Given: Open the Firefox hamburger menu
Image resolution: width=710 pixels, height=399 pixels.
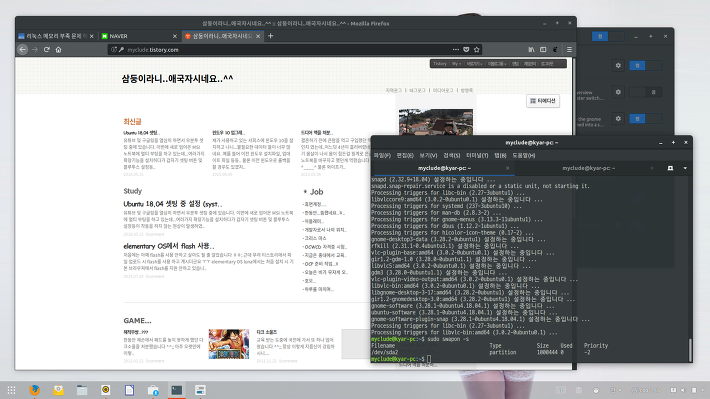Looking at the screenshot, I should [x=569, y=50].
